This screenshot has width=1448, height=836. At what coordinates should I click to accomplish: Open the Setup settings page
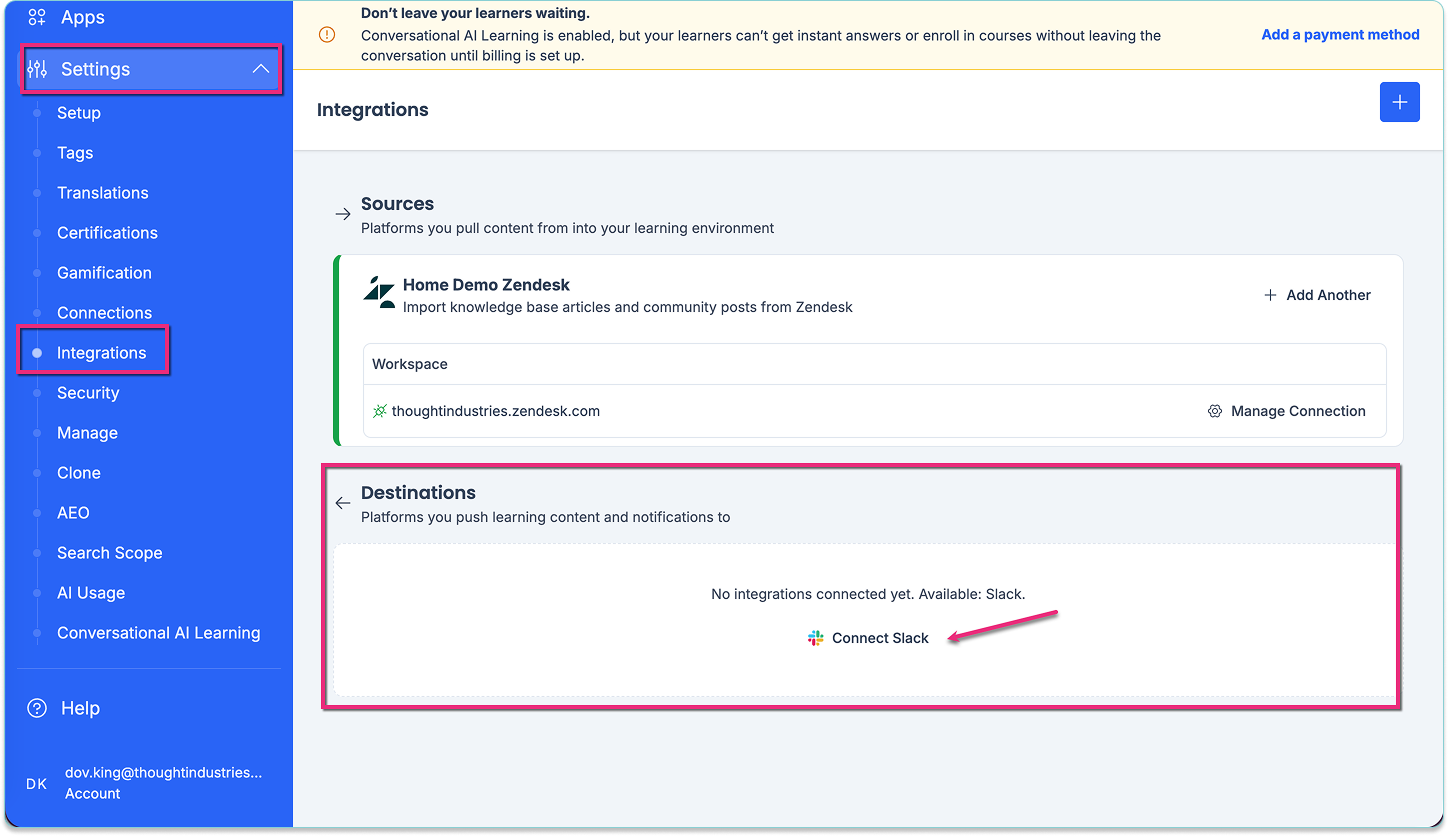pyautogui.click(x=79, y=113)
